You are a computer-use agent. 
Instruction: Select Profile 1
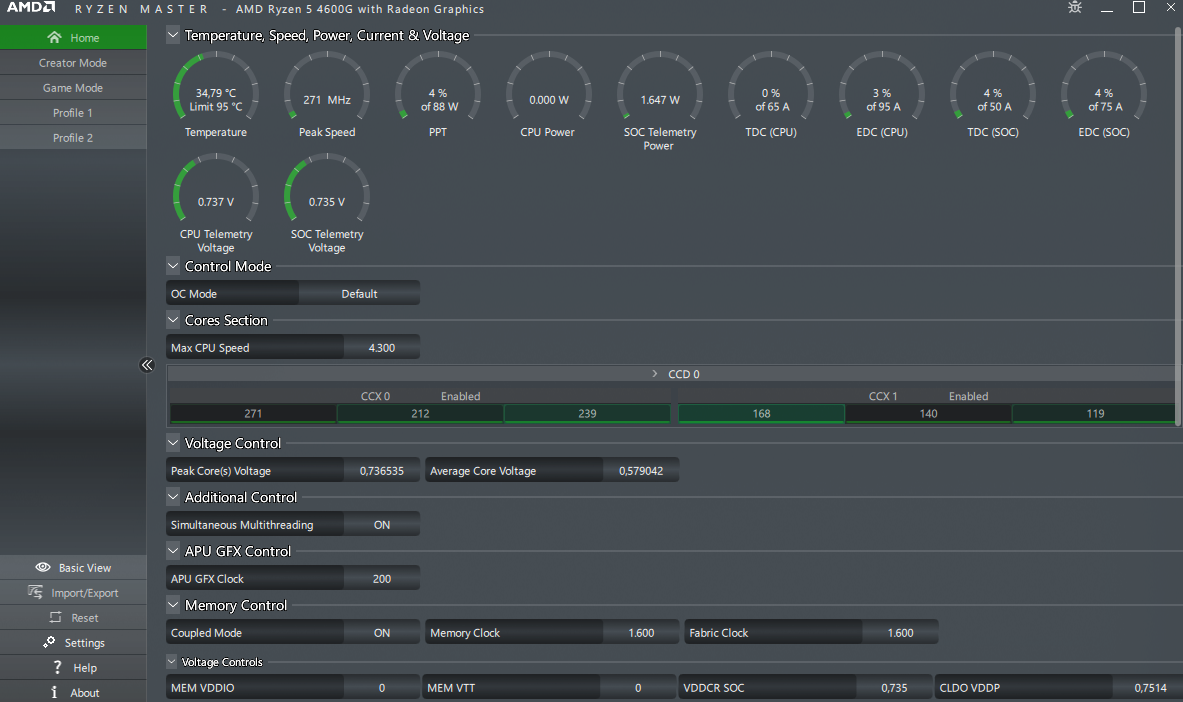coord(73,112)
